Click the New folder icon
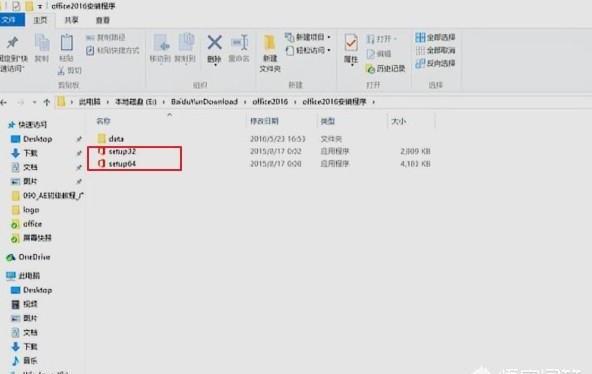This screenshot has width=592, height=374. 270,43
